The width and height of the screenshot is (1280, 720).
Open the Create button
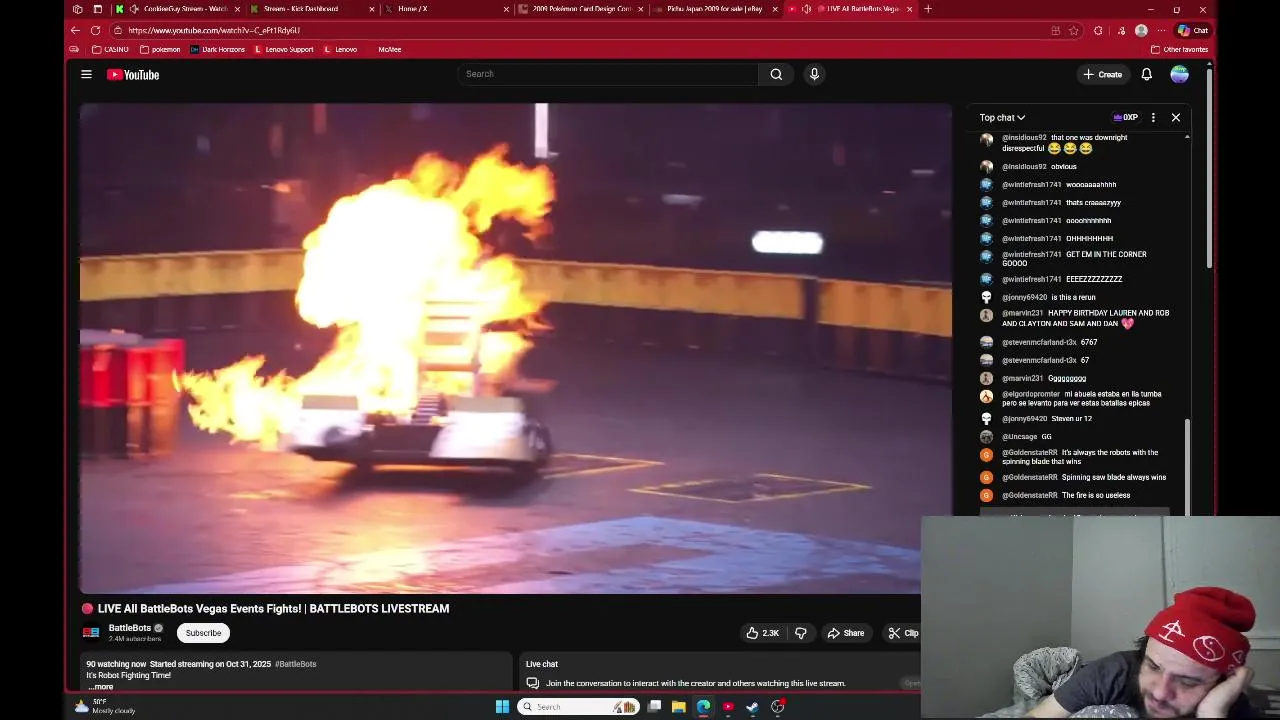pyautogui.click(x=1102, y=74)
